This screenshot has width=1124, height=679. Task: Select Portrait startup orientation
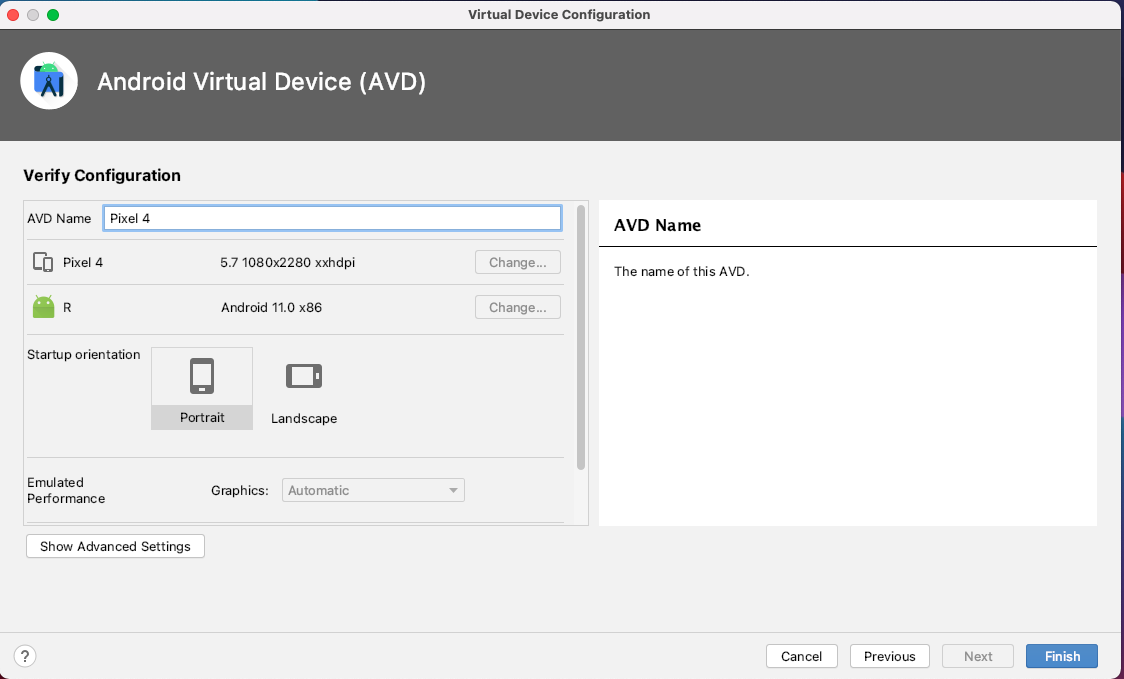(202, 389)
